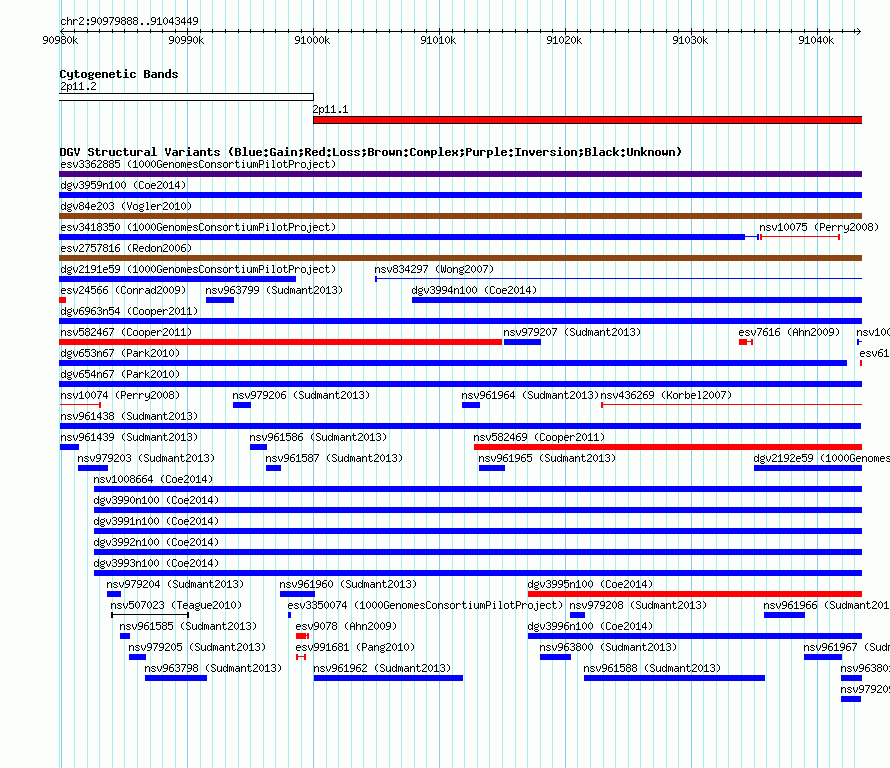Click the 91000k ruler tick label
This screenshot has width=890, height=768.
click(312, 40)
